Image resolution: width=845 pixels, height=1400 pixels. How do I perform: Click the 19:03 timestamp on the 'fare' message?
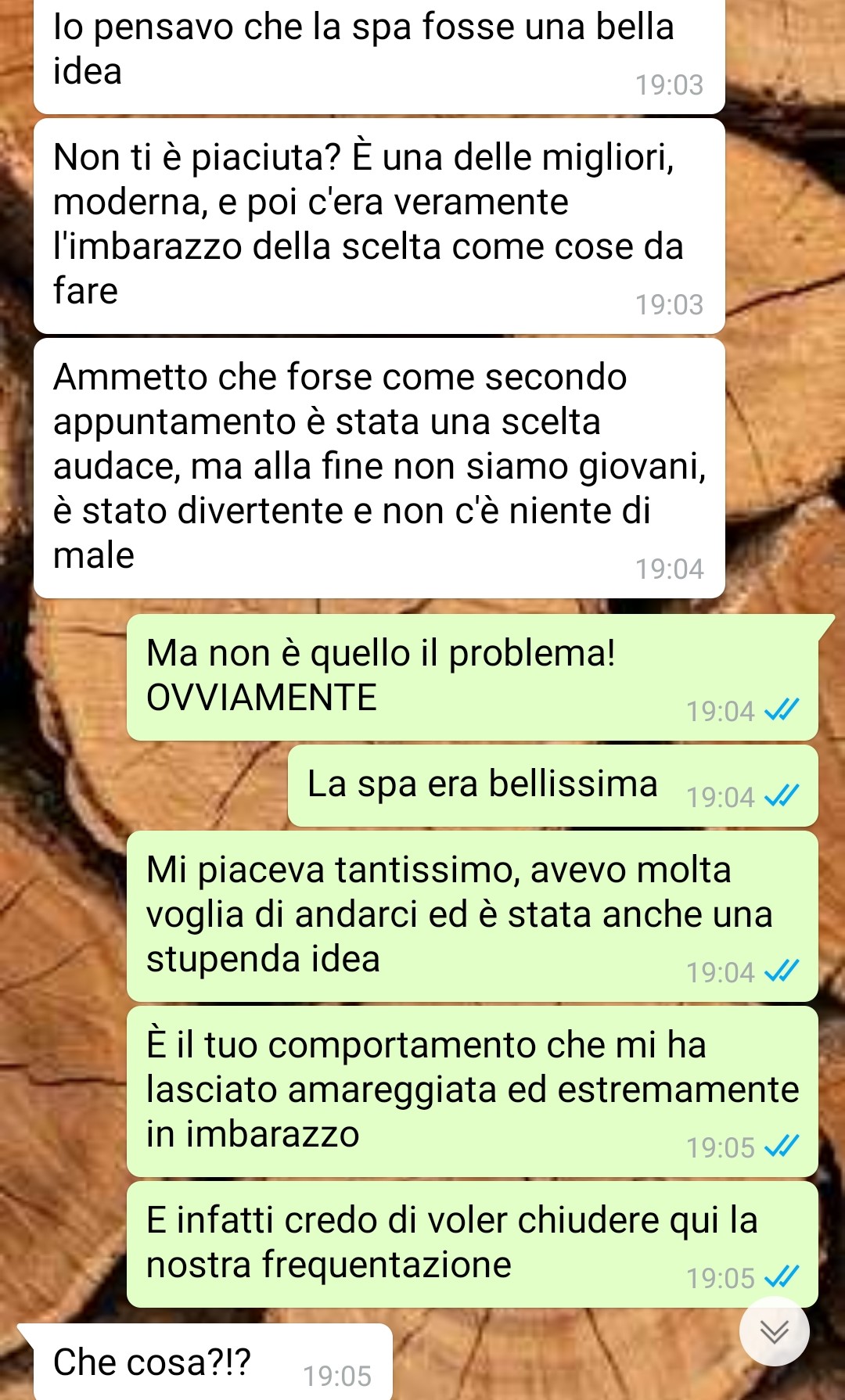pos(669,304)
